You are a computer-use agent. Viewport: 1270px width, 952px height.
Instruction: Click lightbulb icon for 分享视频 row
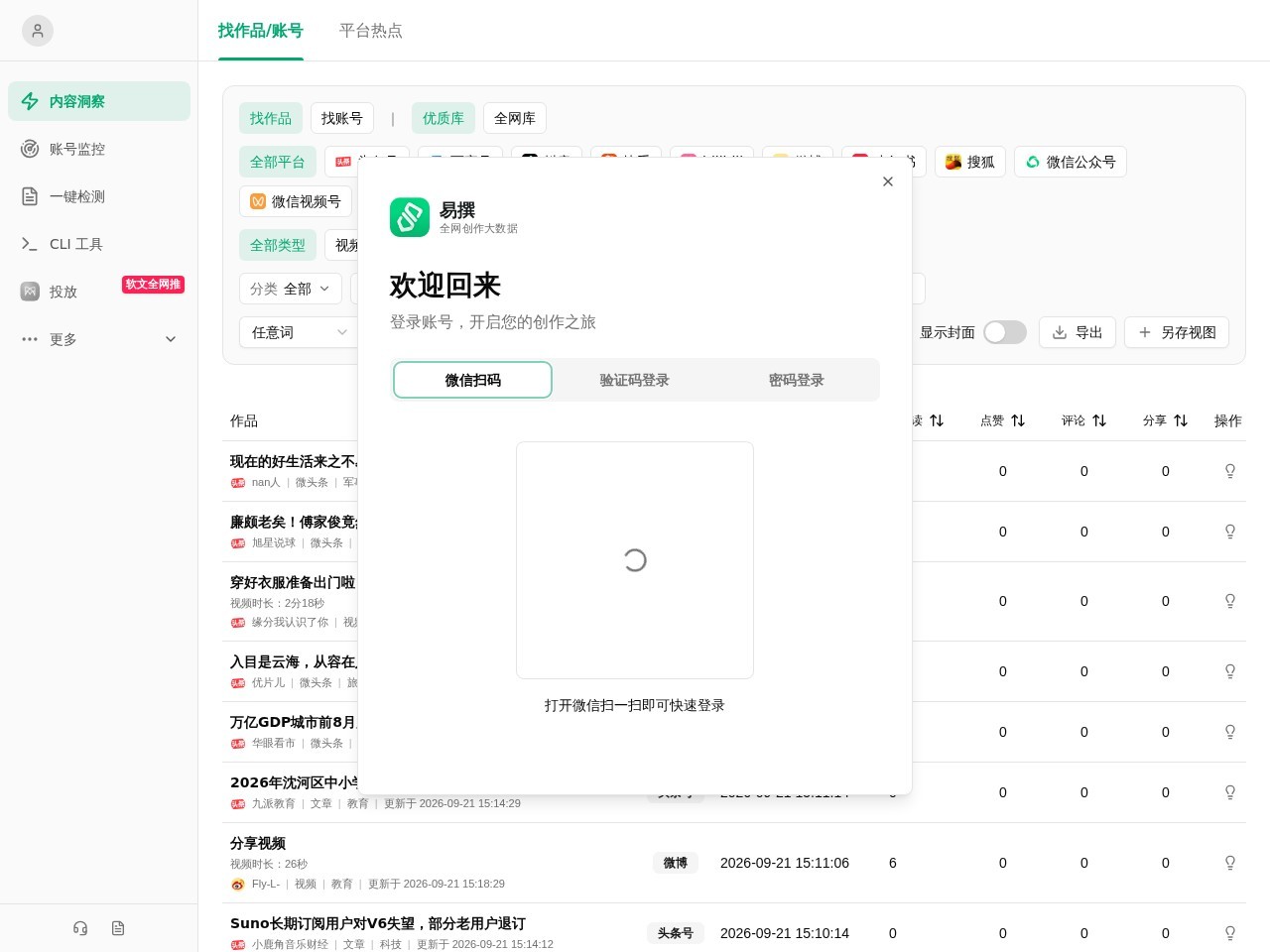pyautogui.click(x=1230, y=863)
